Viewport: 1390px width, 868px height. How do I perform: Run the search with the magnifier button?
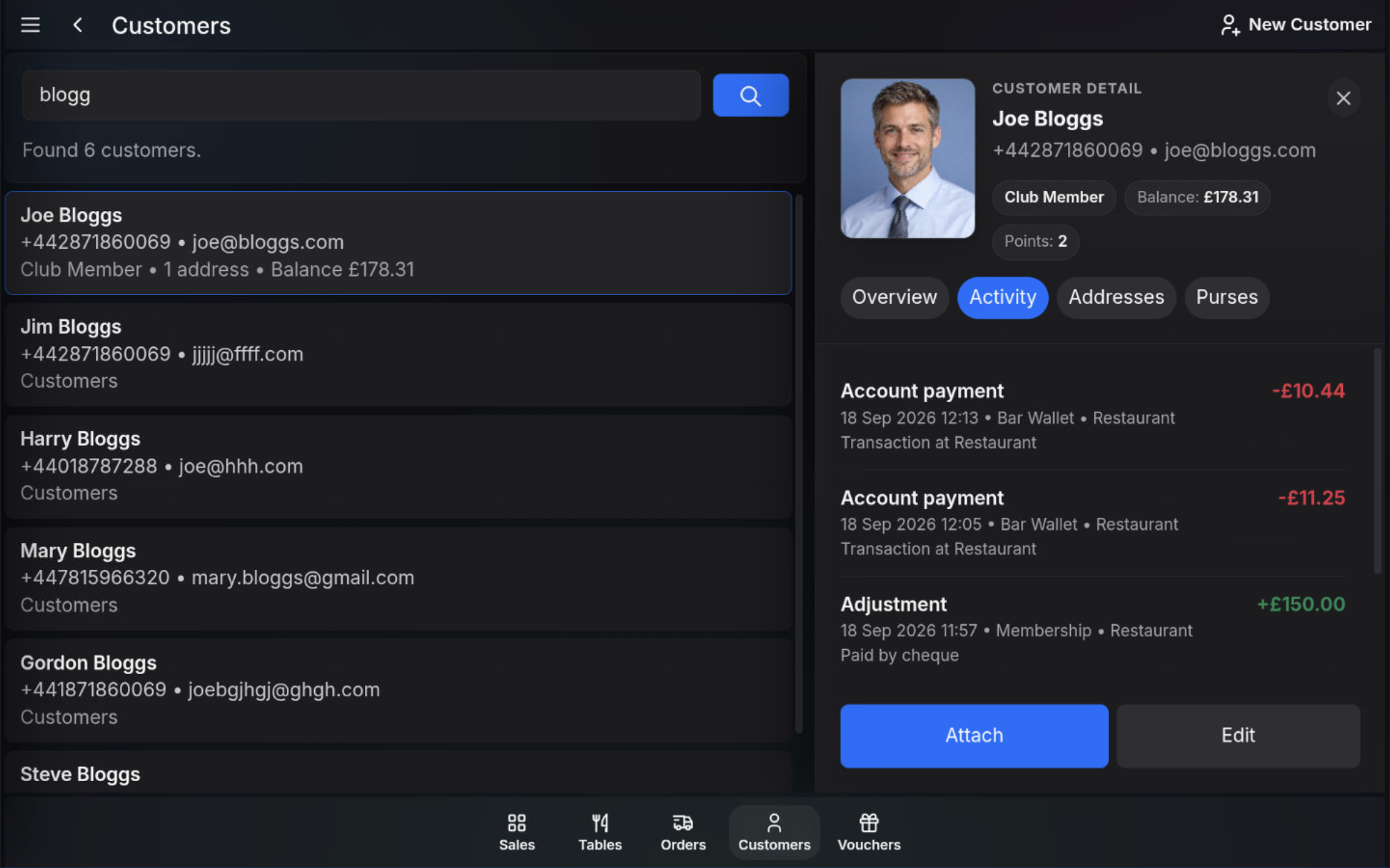tap(751, 95)
